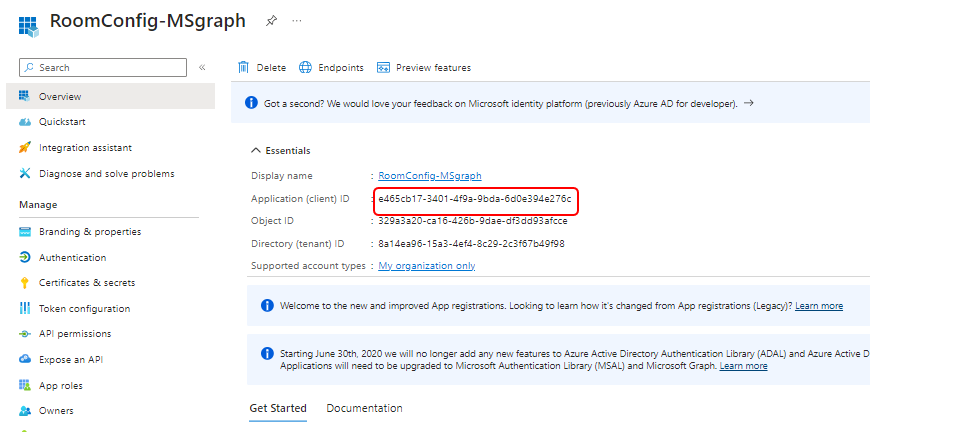
Task: Click the Token configuration bars icon
Action: (24, 308)
